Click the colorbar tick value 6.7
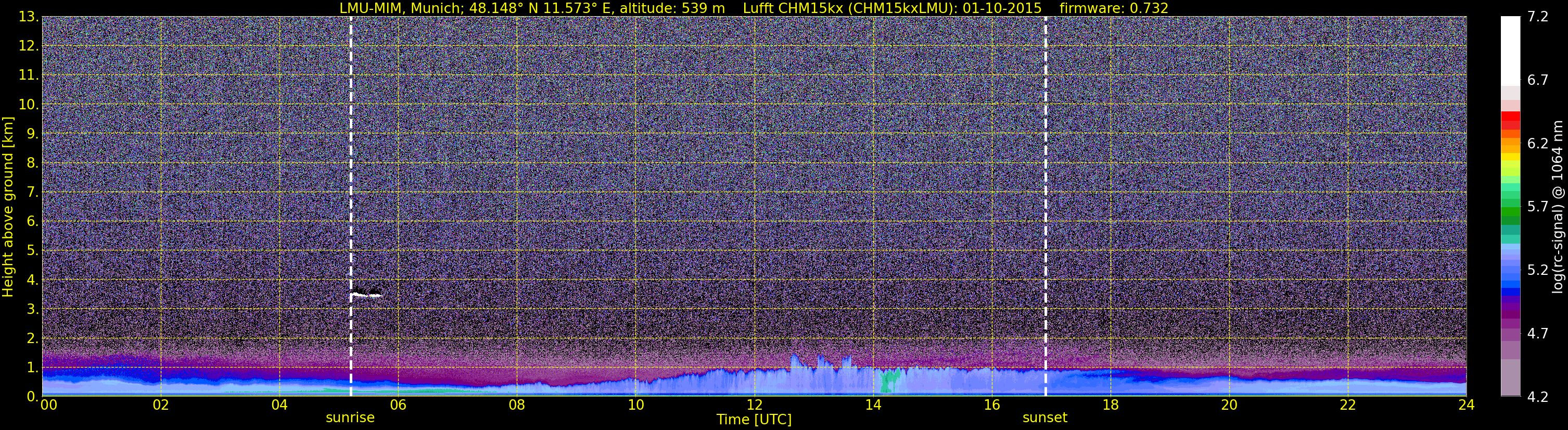1568x430 pixels. [1538, 80]
